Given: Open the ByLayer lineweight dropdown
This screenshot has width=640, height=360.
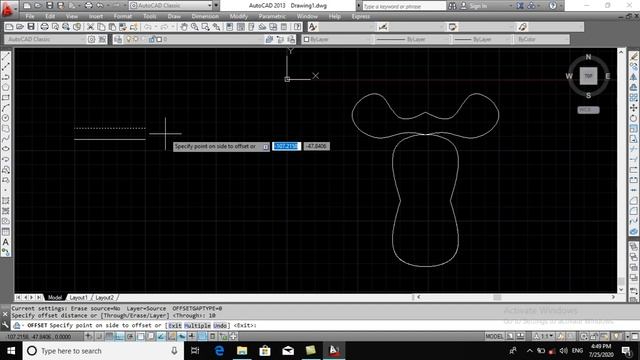Looking at the screenshot, I should (x=508, y=39).
